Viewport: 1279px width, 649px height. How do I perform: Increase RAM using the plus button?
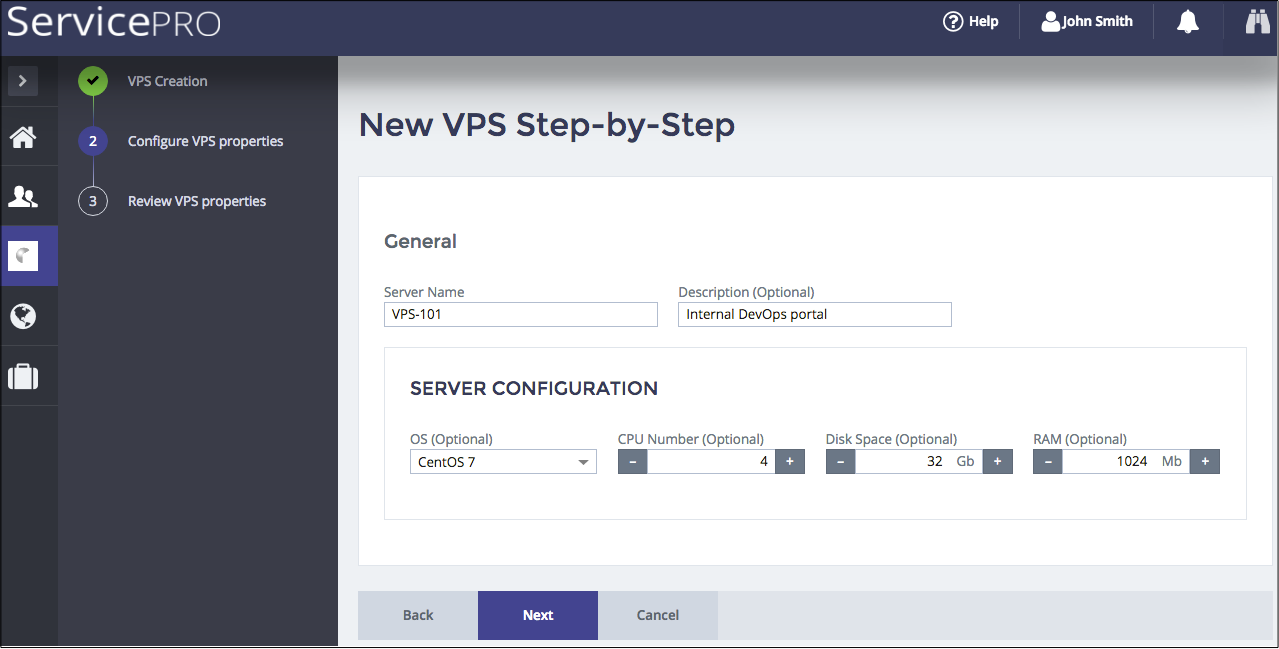(1205, 462)
